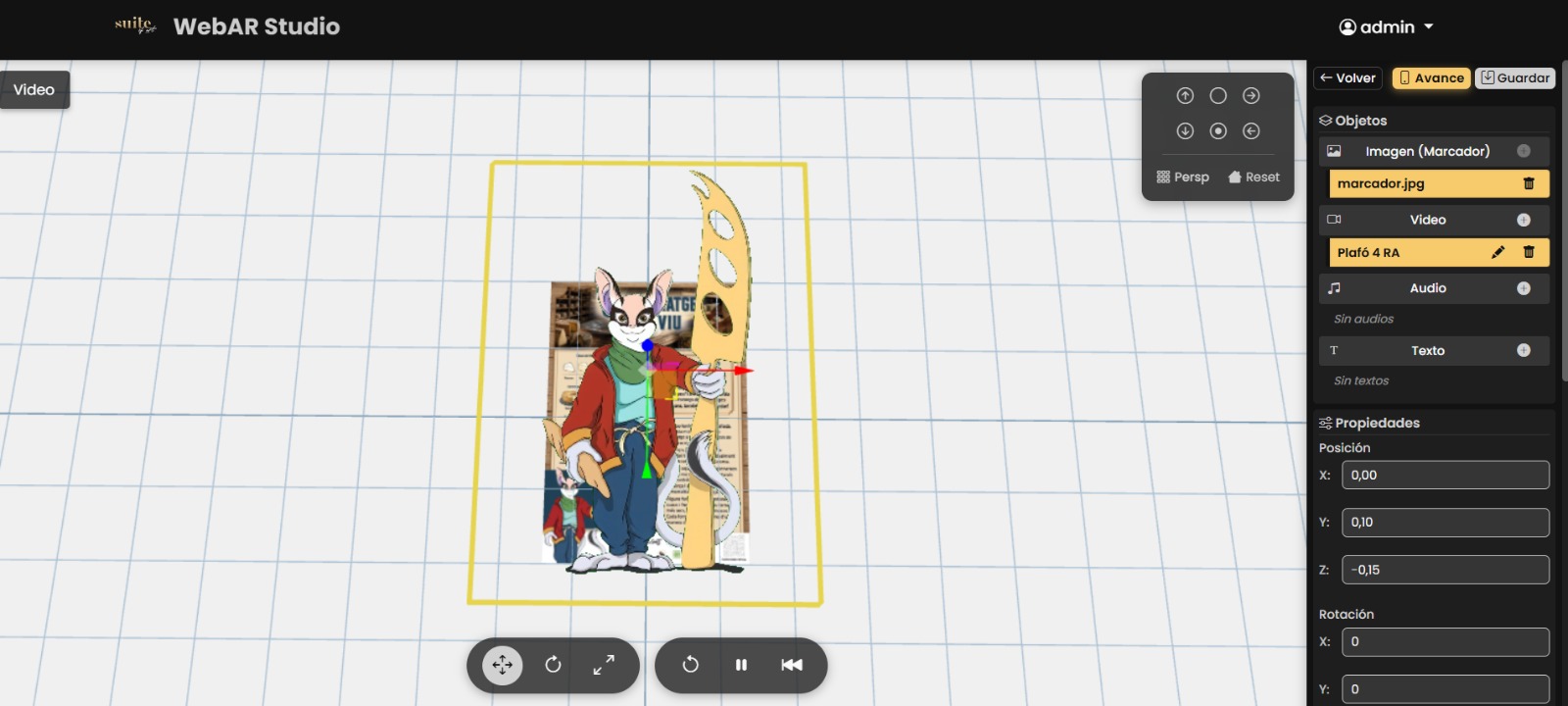Screen dimensions: 1568x706
Task: Save the project with Guardar
Action: point(1515,78)
